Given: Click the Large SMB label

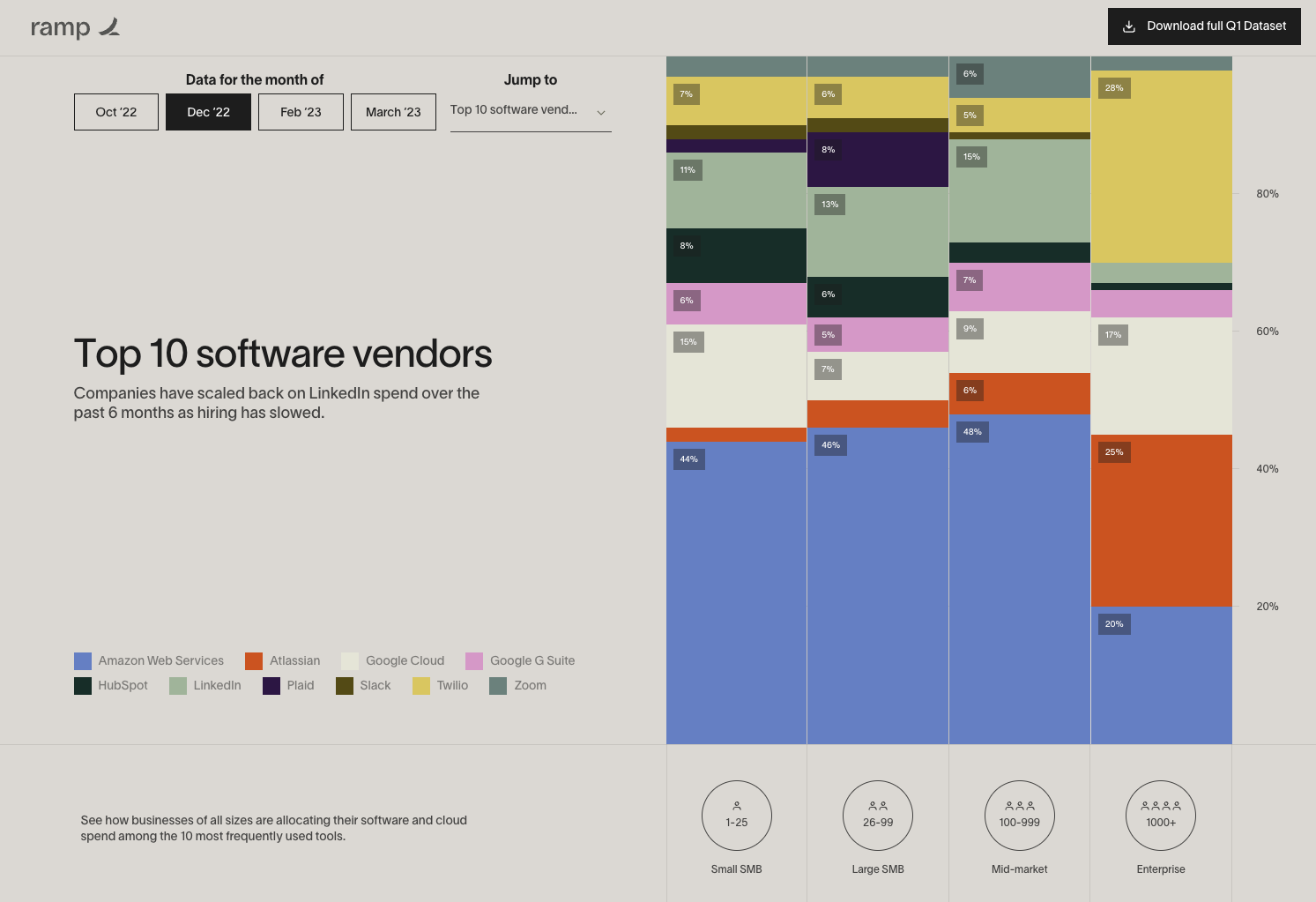Looking at the screenshot, I should (x=878, y=869).
